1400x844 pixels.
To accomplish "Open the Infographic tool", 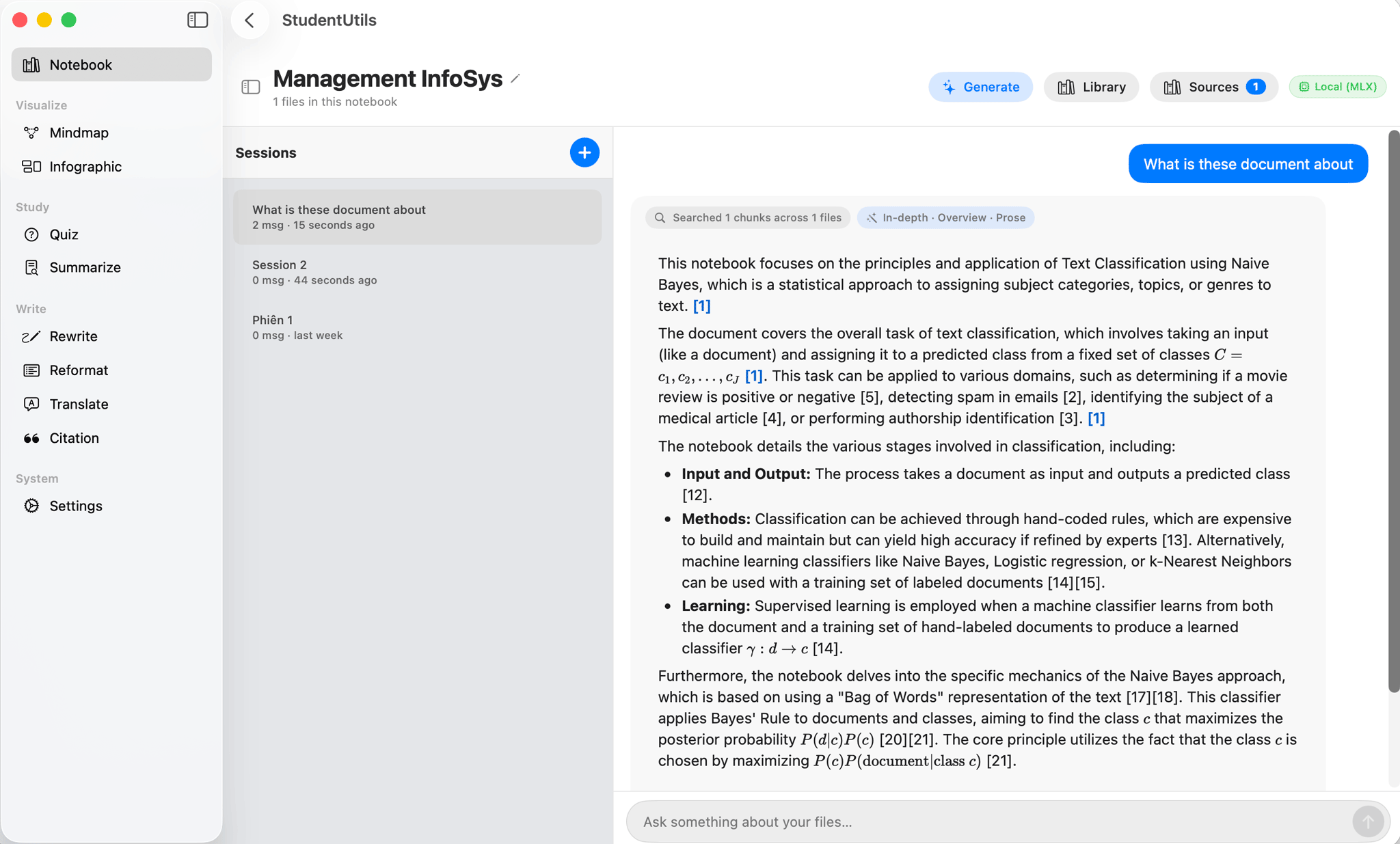I will 111,166.
